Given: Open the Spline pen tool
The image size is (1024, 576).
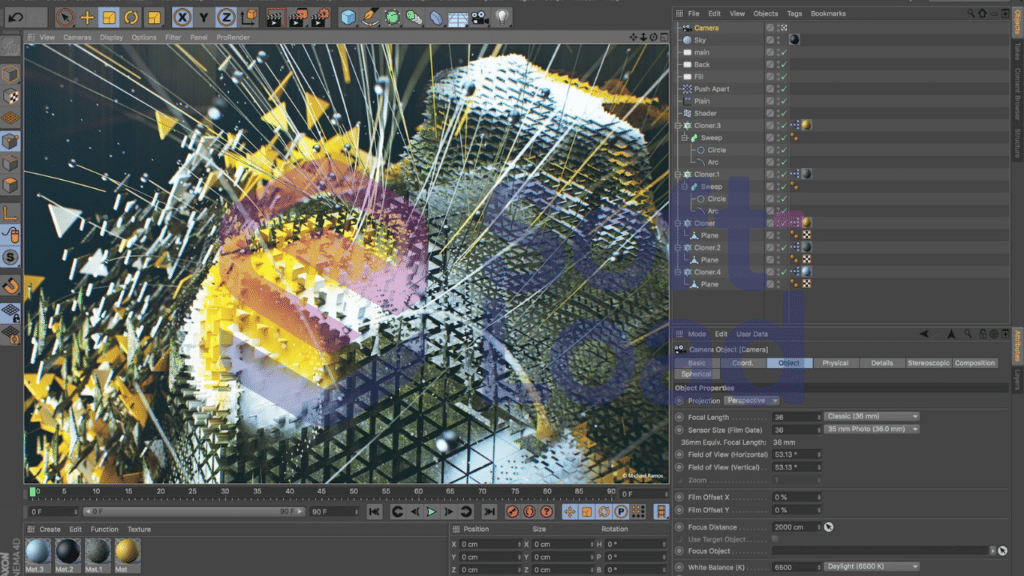Looking at the screenshot, I should tap(370, 18).
